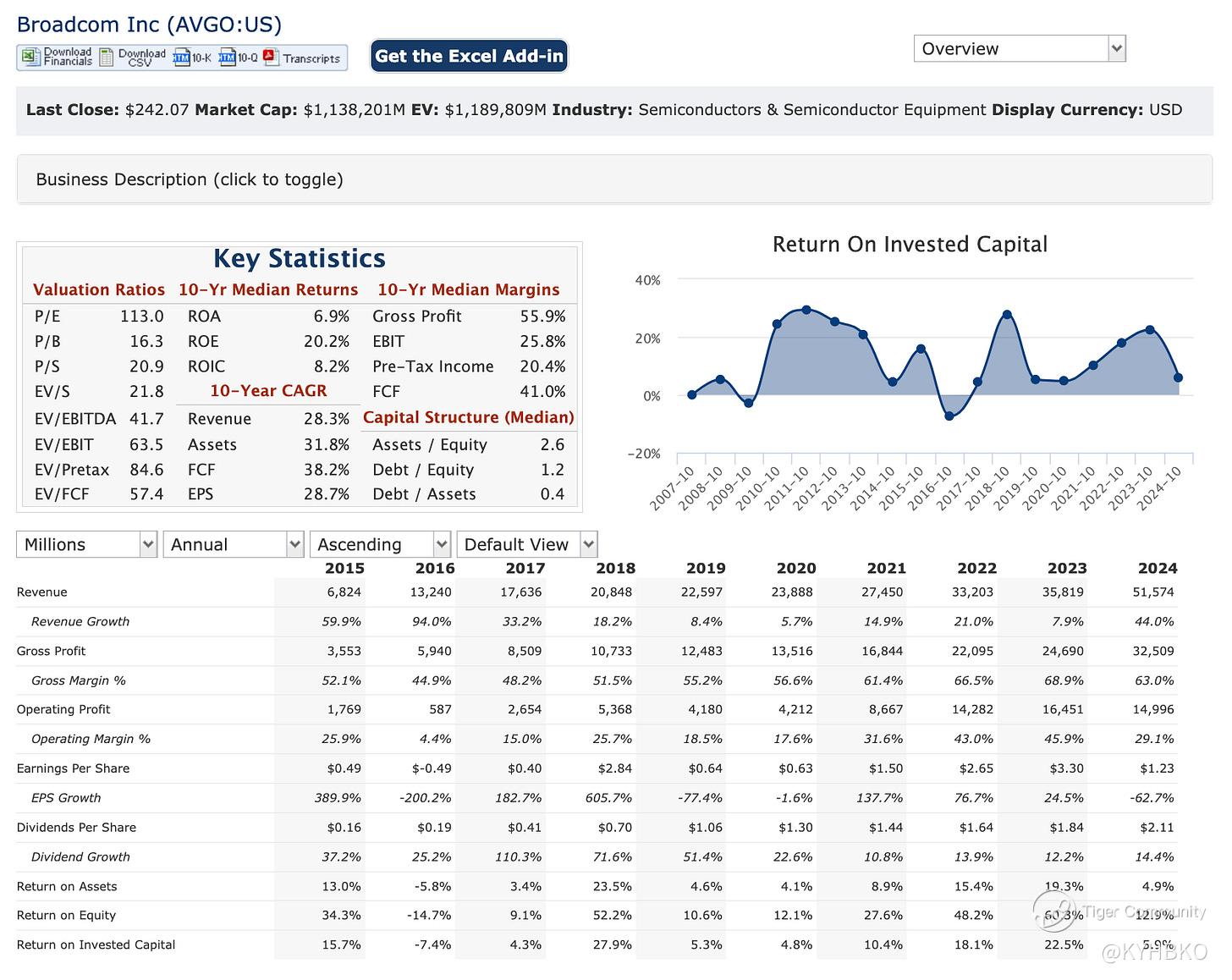Expand the Business Description section
1232x980 pixels.
(x=614, y=179)
